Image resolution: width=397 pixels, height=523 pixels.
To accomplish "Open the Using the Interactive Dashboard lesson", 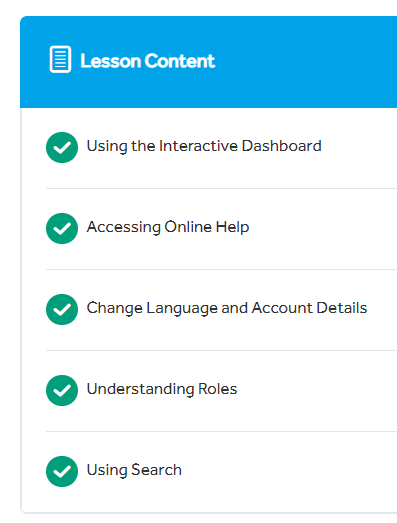I will pyautogui.click(x=204, y=146).
